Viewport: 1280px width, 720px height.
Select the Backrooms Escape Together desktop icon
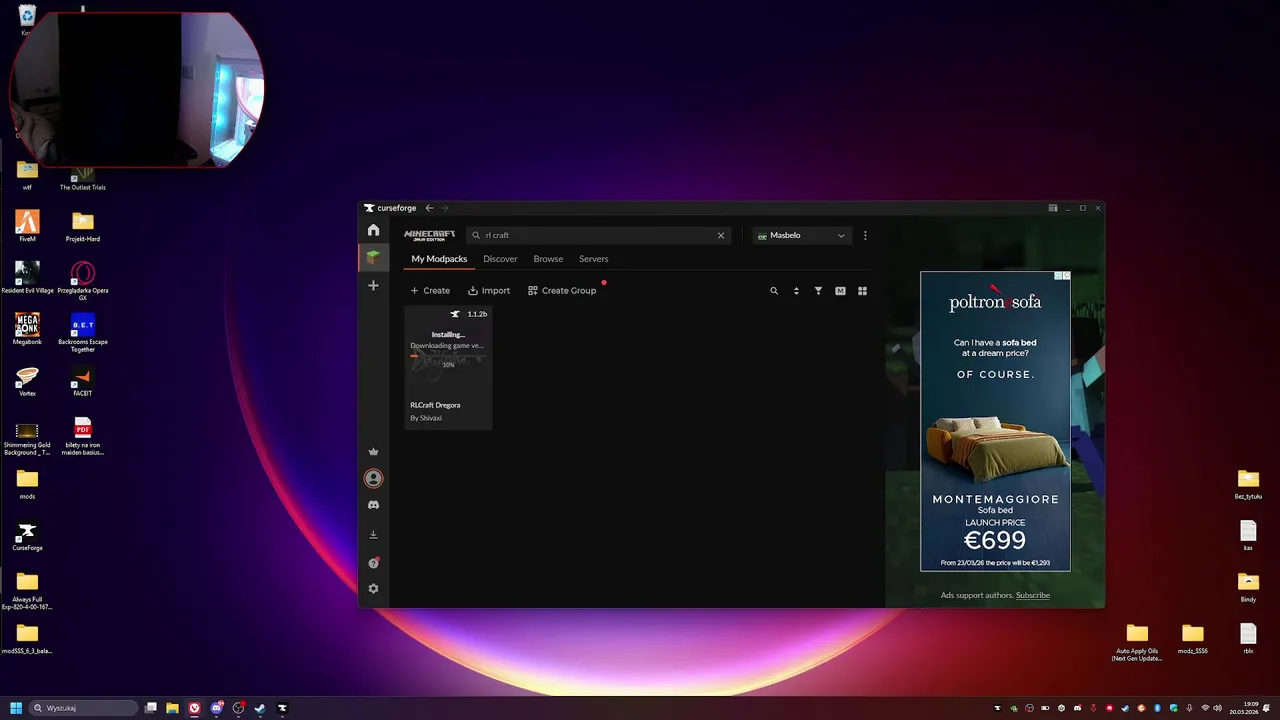(83, 334)
